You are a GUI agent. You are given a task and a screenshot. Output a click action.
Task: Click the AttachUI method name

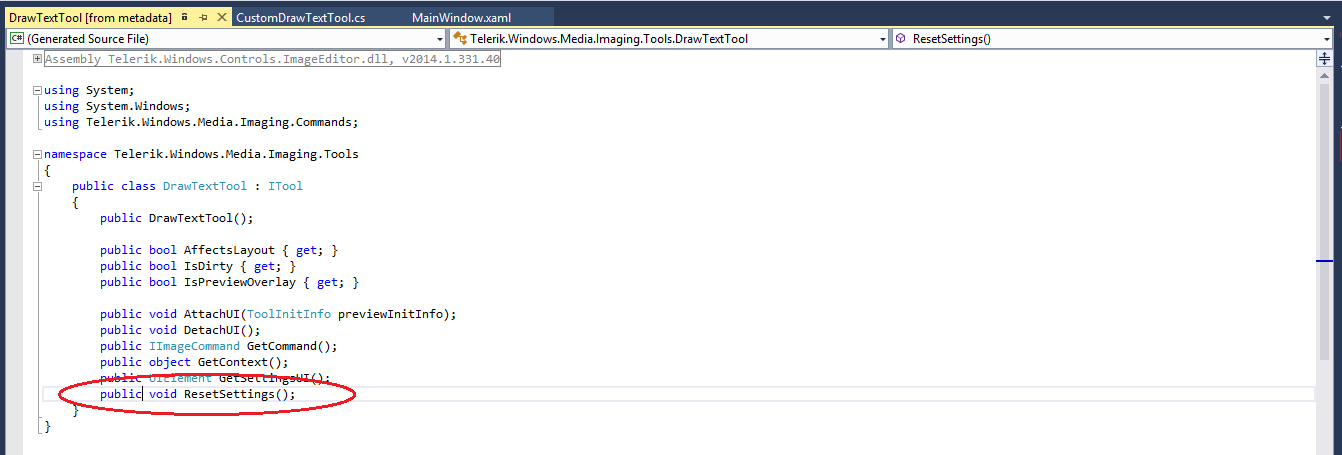point(212,314)
